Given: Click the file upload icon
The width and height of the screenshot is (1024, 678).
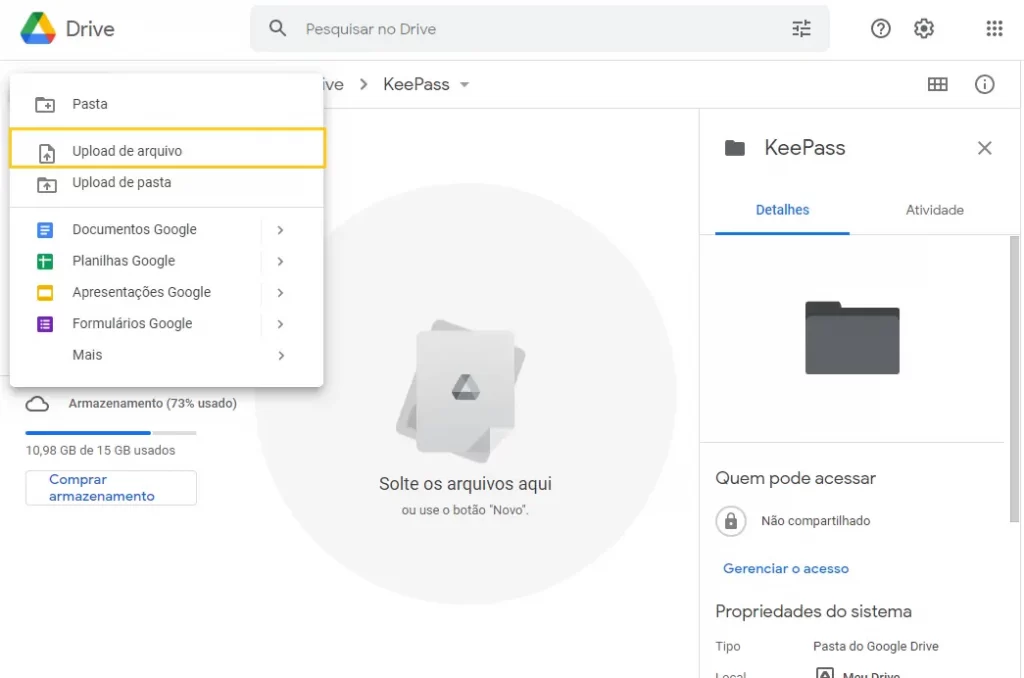Looking at the screenshot, I should (46, 153).
